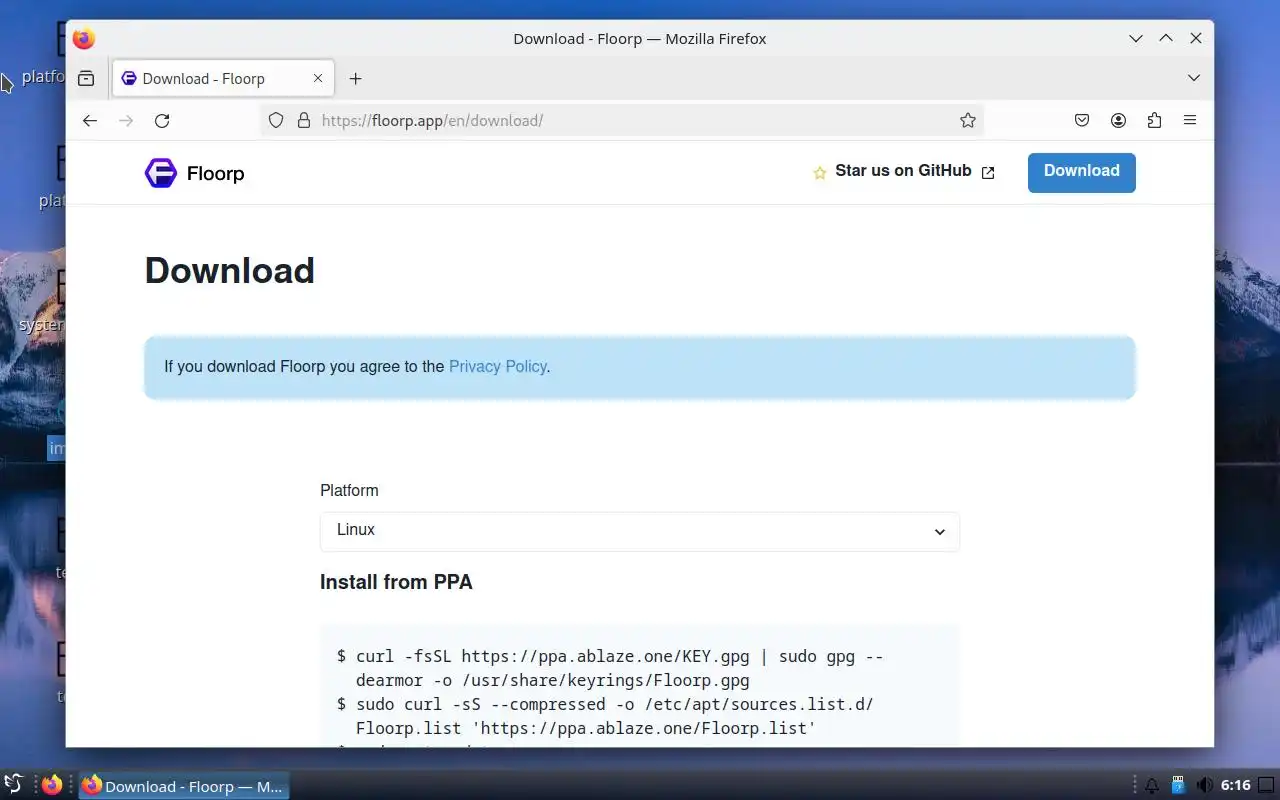Open the volume speaker tray icon
This screenshot has width=1280, height=800.
(1204, 786)
